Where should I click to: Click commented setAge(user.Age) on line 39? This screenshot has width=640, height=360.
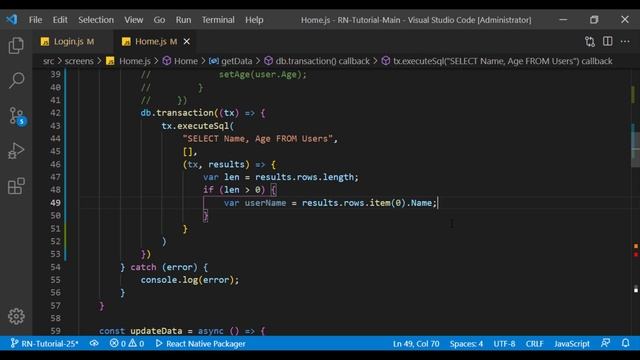pyautogui.click(x=262, y=75)
